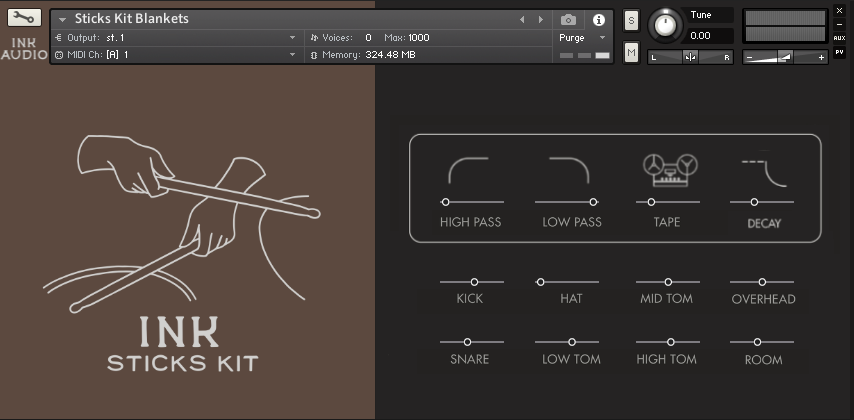Click the tape reel machine icon

670,171
